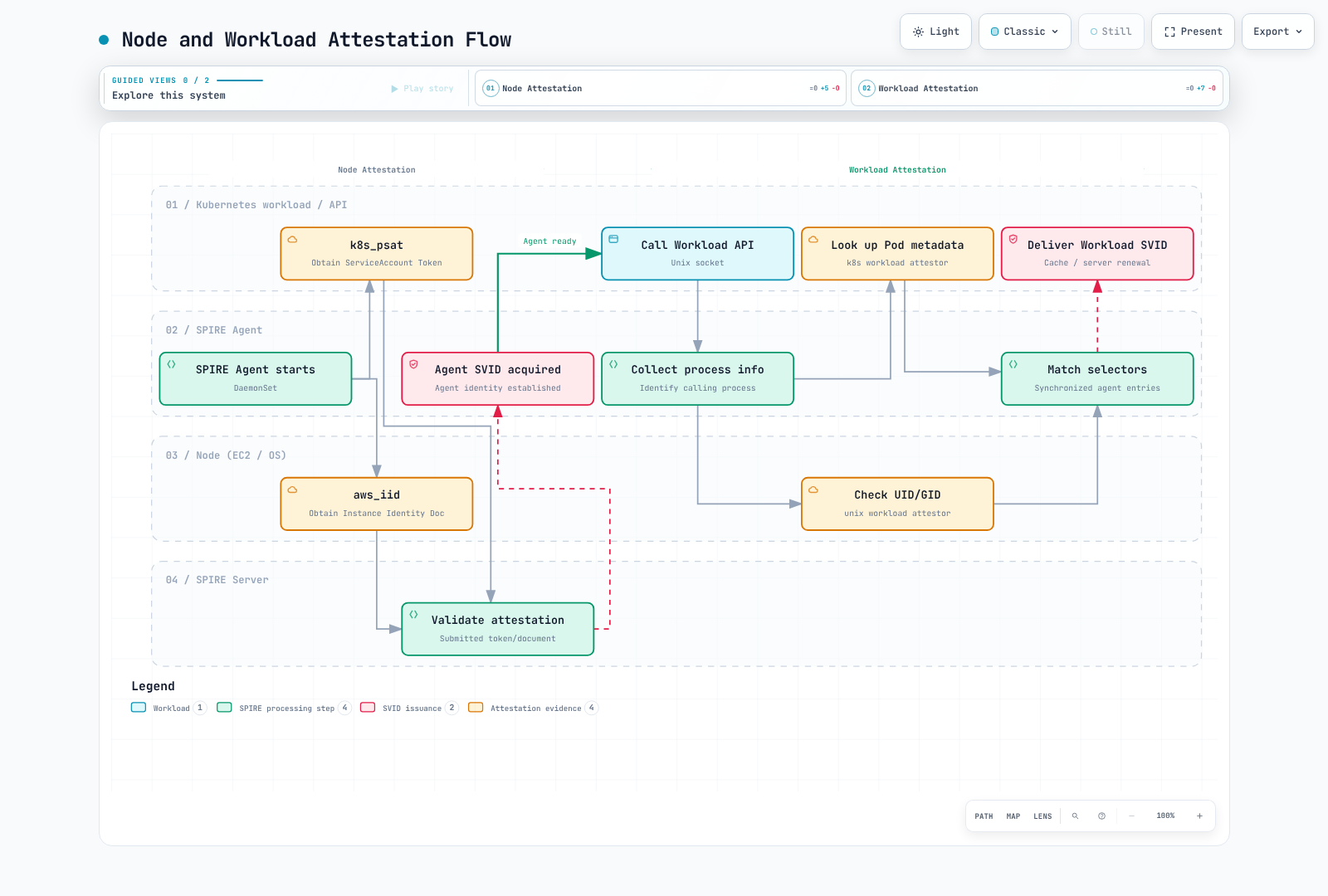1328x896 pixels.
Task: Click the window icon on Call Workload API
Action: [613, 239]
